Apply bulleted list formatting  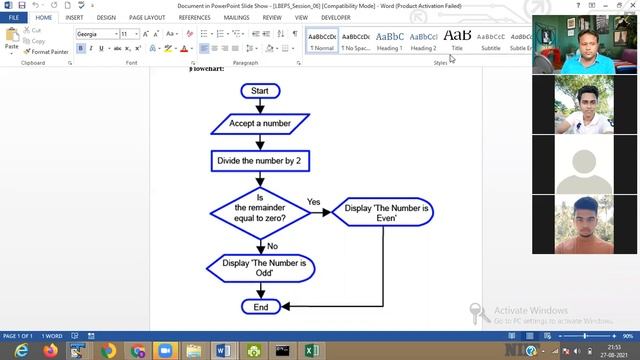point(204,34)
